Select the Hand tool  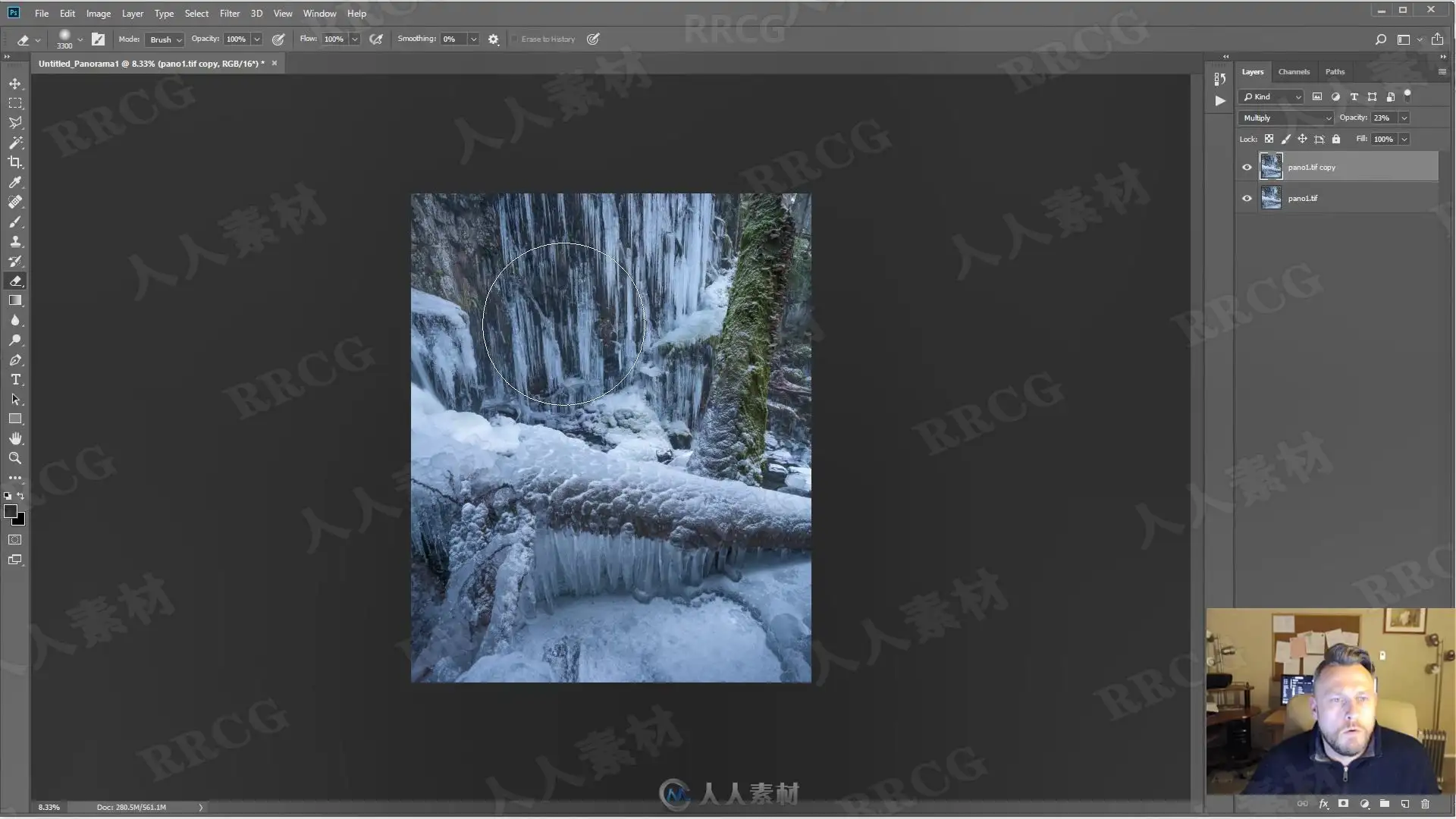point(15,438)
